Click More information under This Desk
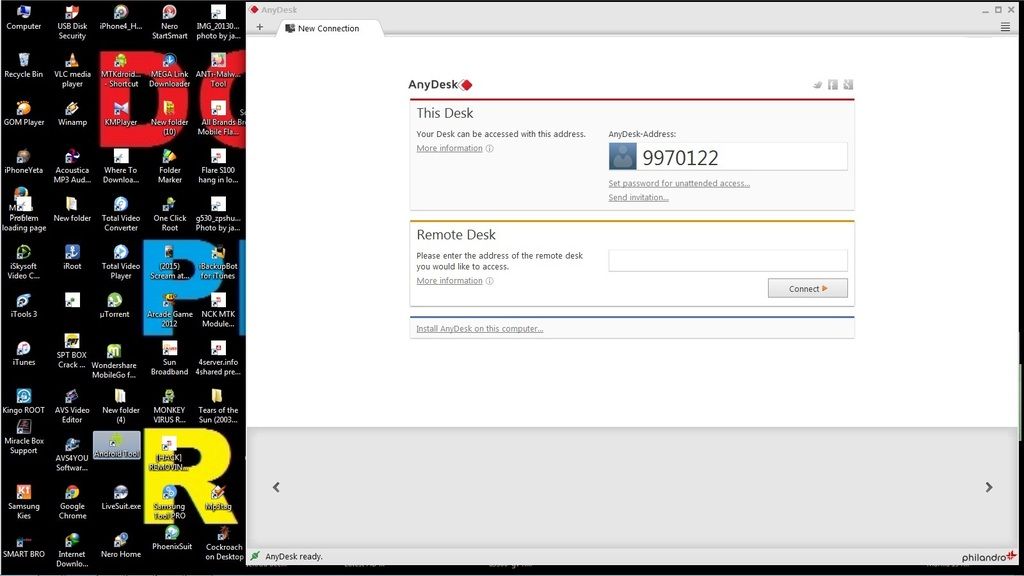The width and height of the screenshot is (1024, 576). tap(449, 148)
